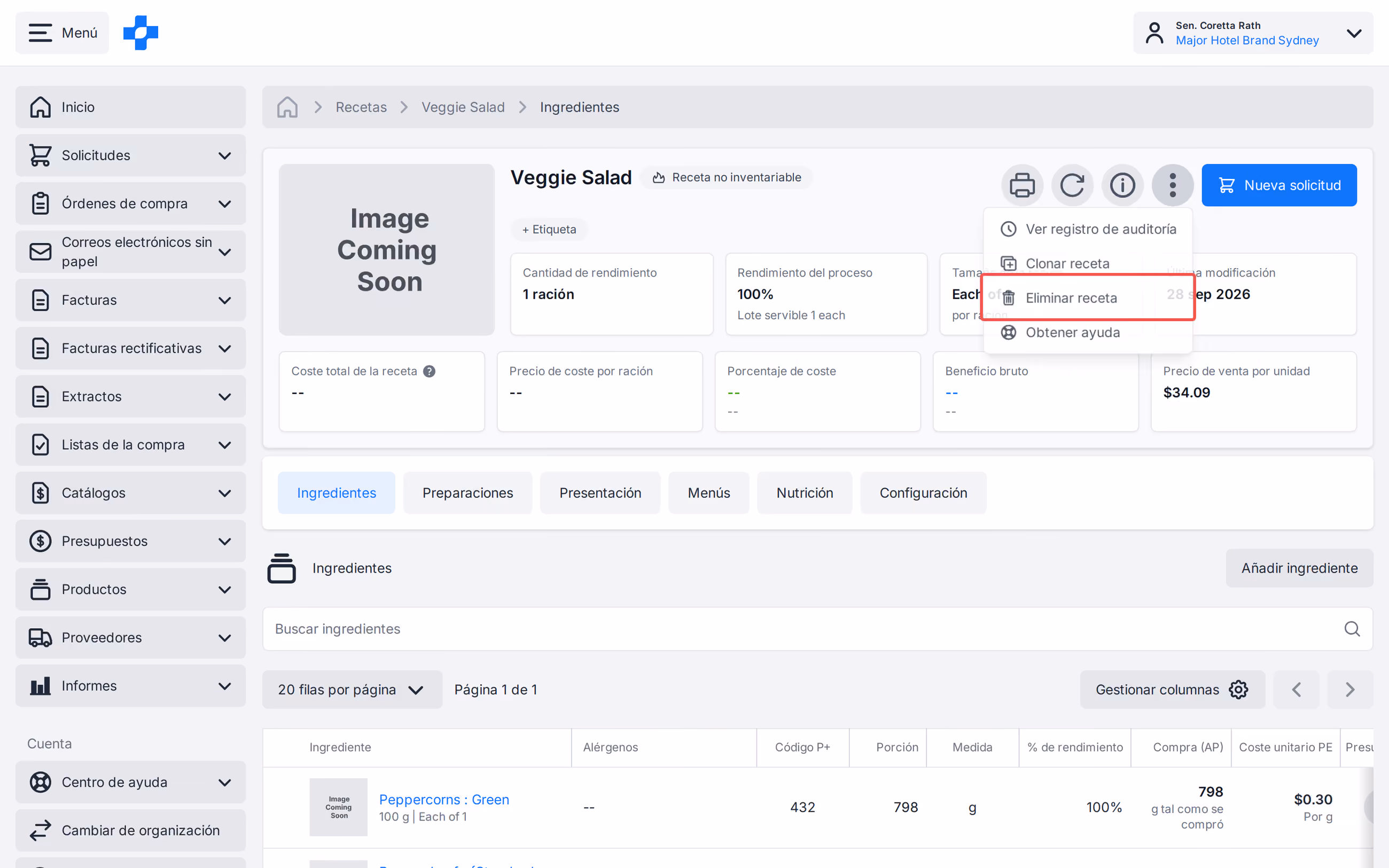Add a tag with + Etiqueta
Screen dimensions: 1389x868
[x=549, y=230]
